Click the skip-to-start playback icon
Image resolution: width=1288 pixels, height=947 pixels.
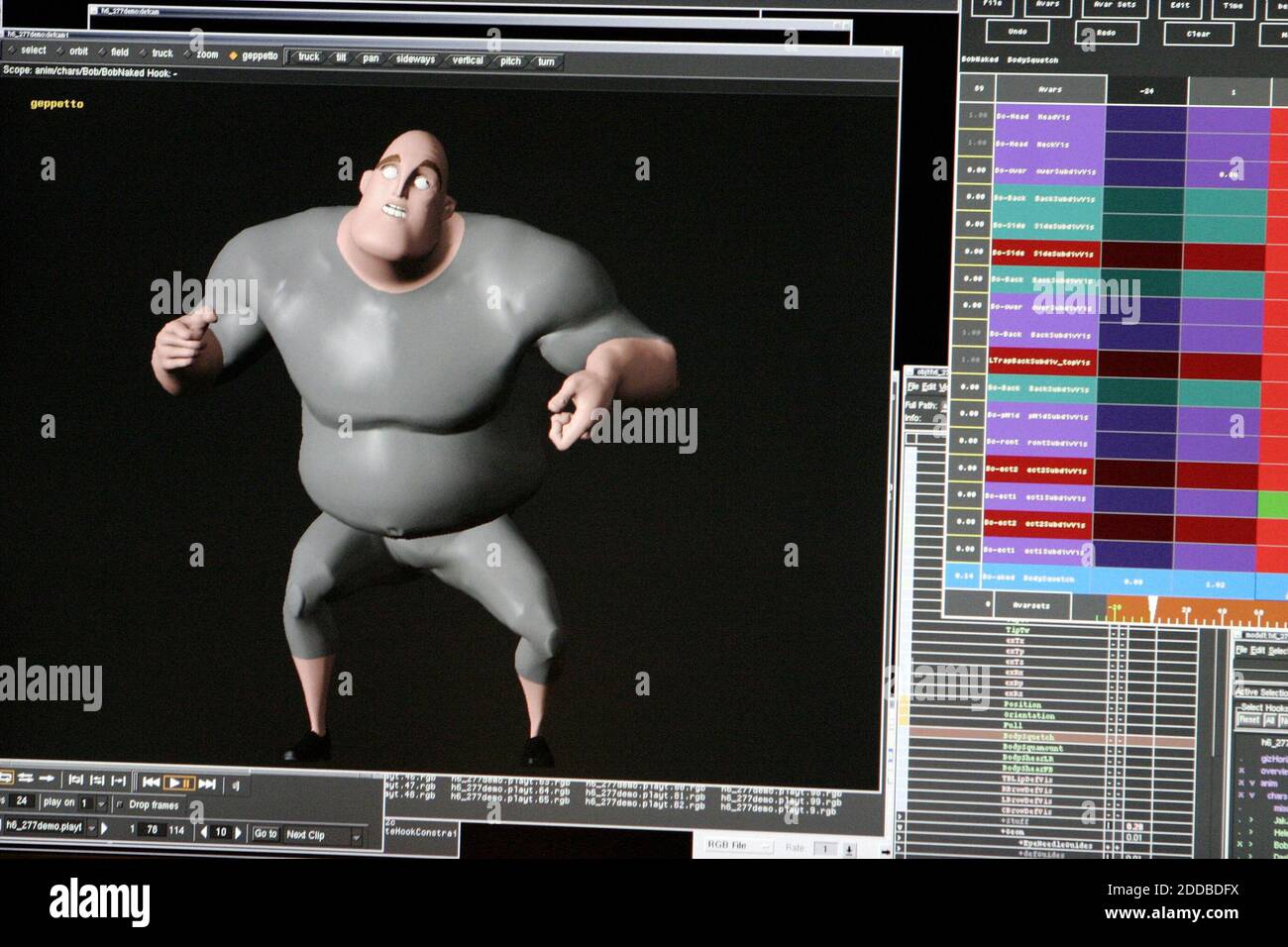coord(151,783)
